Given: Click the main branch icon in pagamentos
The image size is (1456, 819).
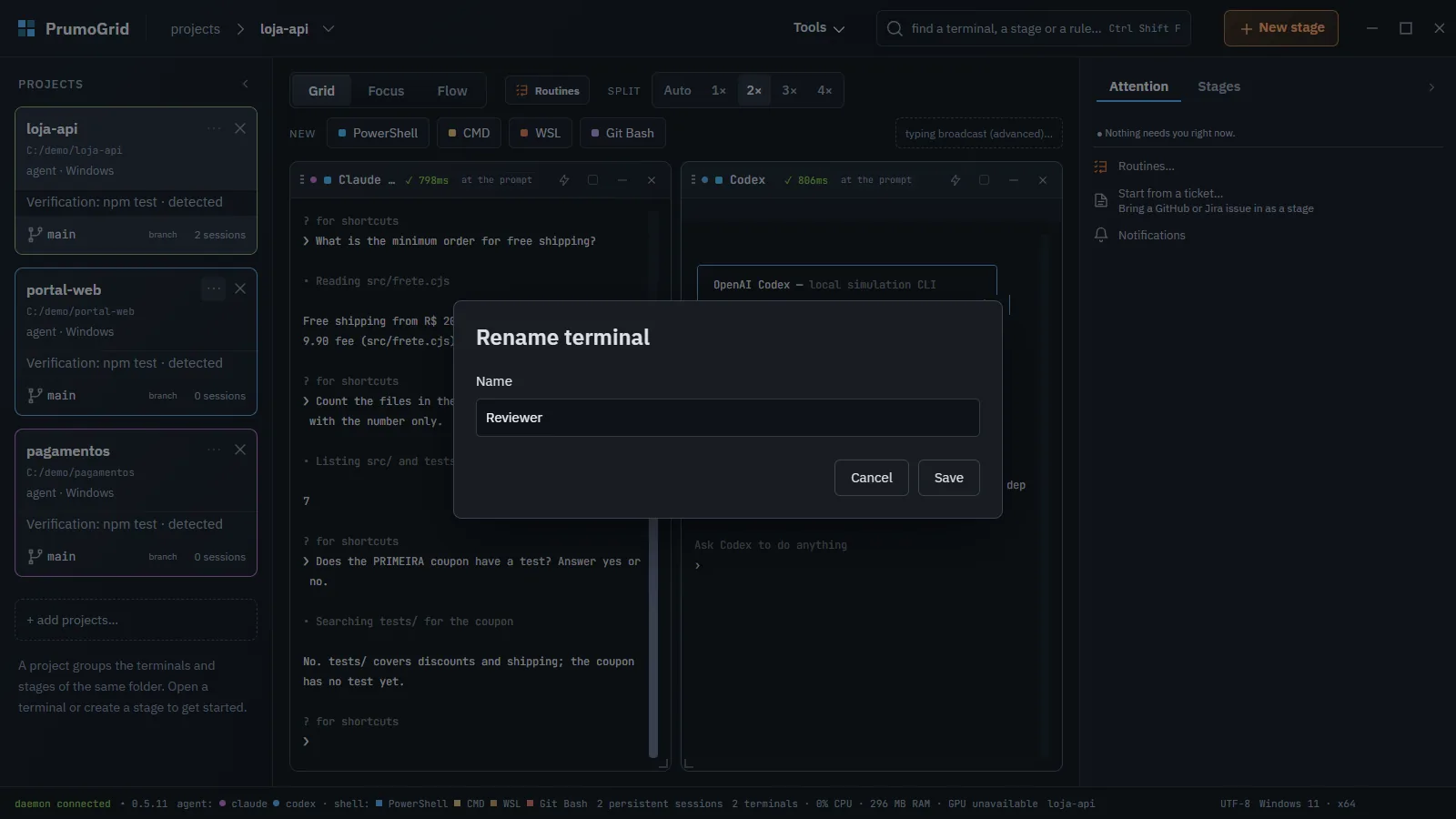Looking at the screenshot, I should (x=35, y=556).
